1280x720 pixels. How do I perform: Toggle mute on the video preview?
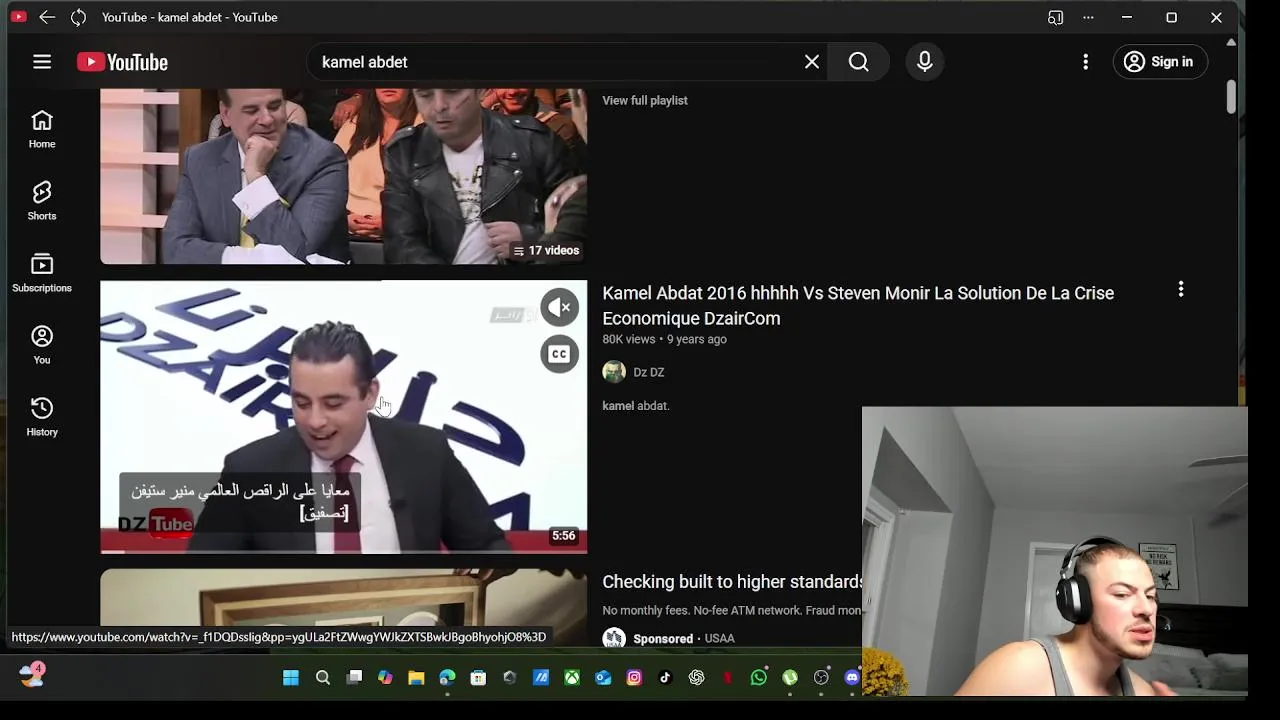tap(560, 308)
